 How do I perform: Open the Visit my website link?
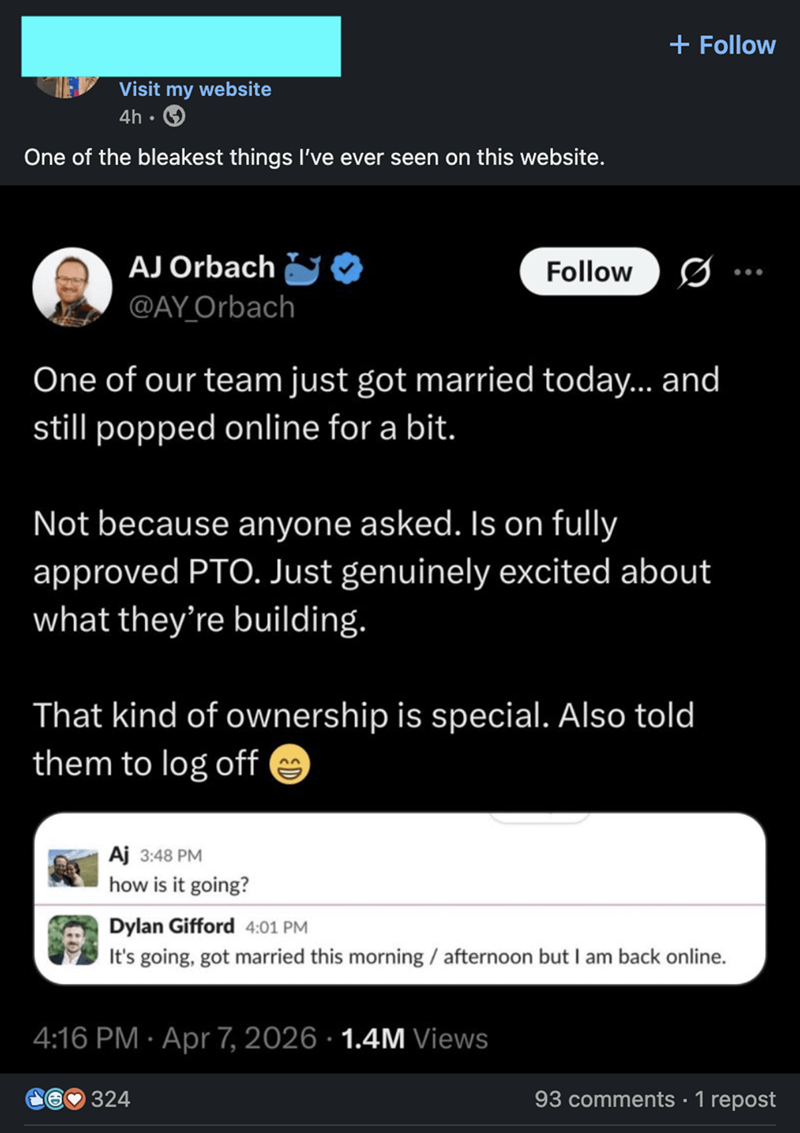pos(194,89)
